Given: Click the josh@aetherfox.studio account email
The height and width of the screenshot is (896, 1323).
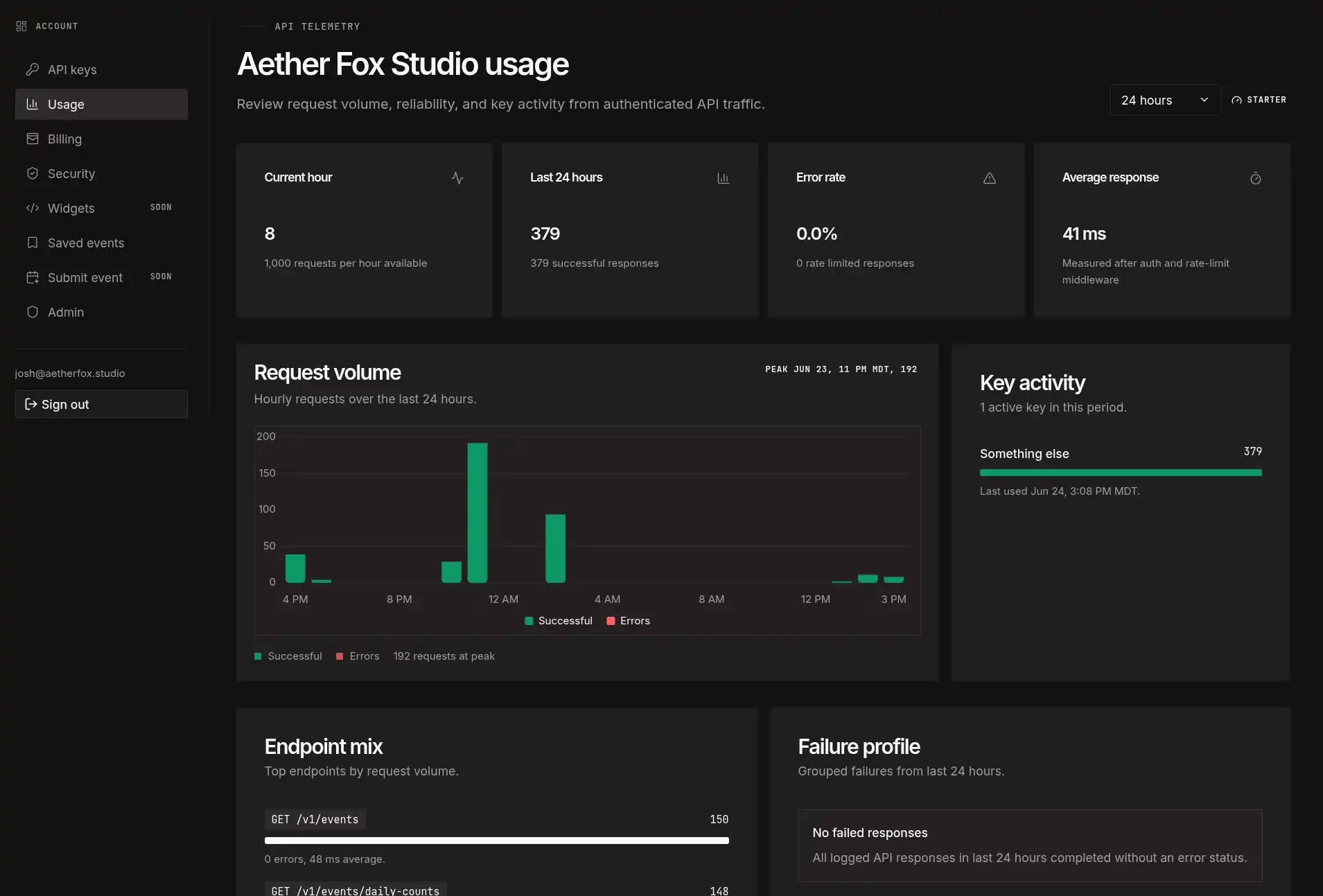Looking at the screenshot, I should [x=70, y=373].
